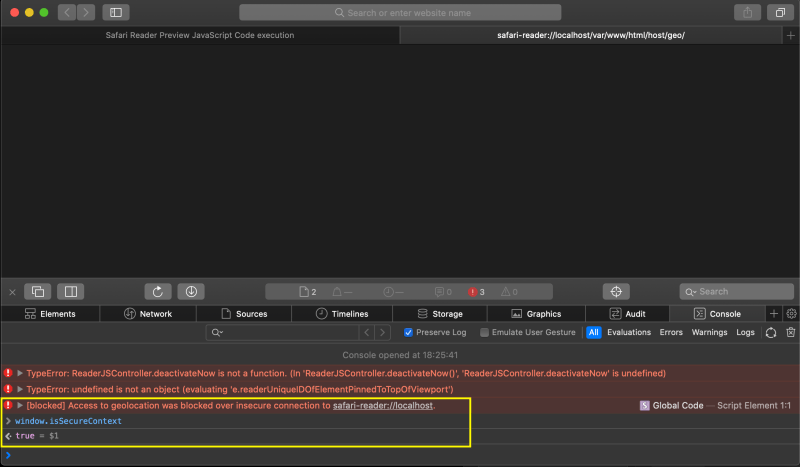Click the red error icon of the geolocation message

coord(8,405)
